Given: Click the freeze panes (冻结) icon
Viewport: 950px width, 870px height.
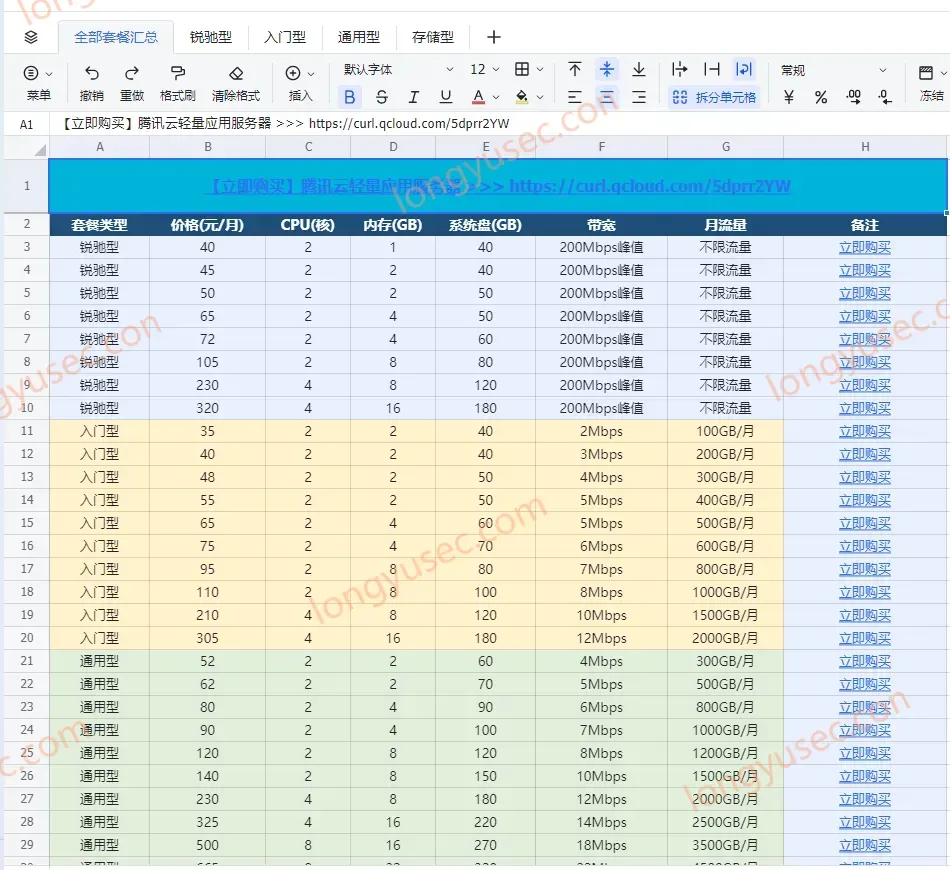Looking at the screenshot, I should point(926,73).
